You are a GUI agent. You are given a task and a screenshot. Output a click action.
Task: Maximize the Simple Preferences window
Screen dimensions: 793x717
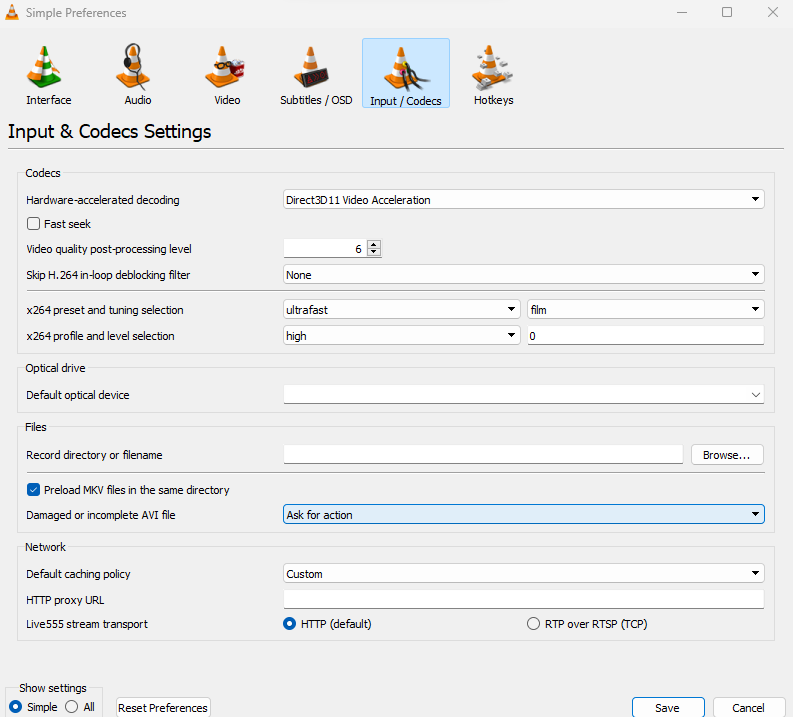[727, 12]
